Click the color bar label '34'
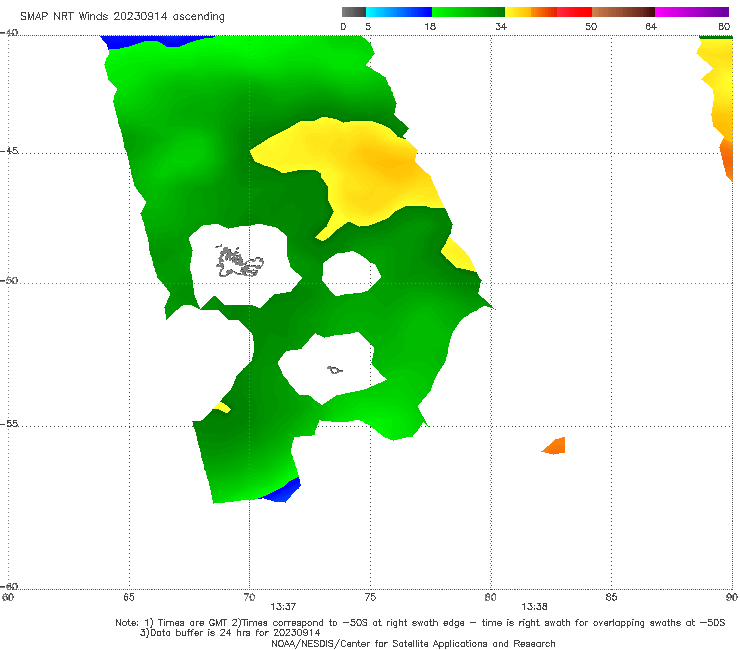The image size is (740, 650). click(x=501, y=26)
